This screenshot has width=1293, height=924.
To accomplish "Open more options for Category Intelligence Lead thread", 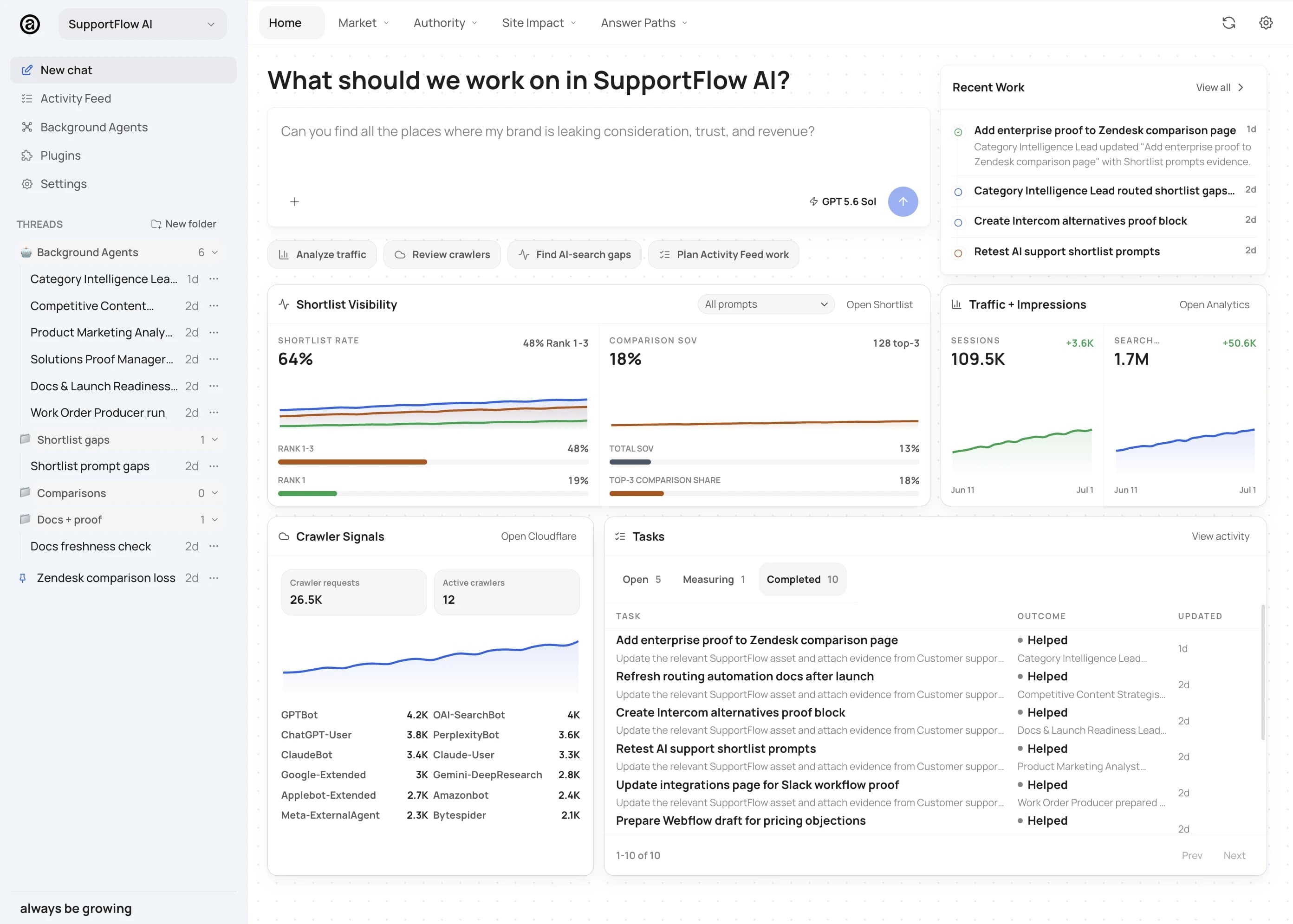I will pos(214,279).
